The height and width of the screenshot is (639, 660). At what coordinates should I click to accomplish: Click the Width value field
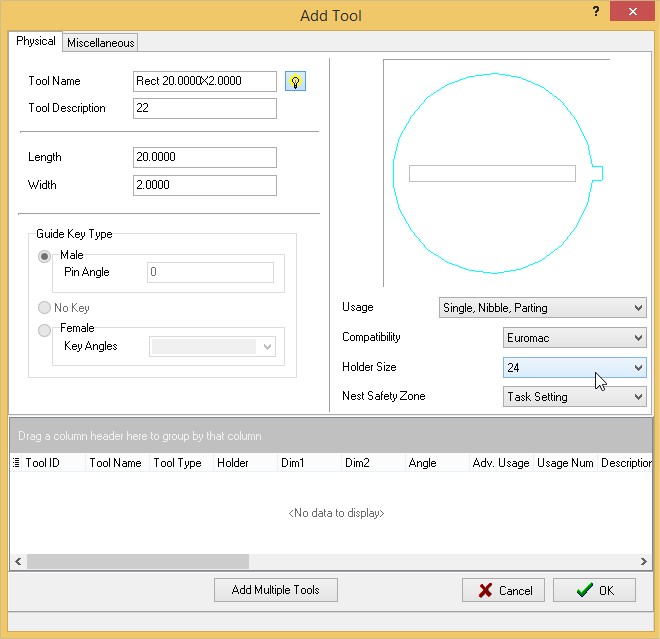204,185
